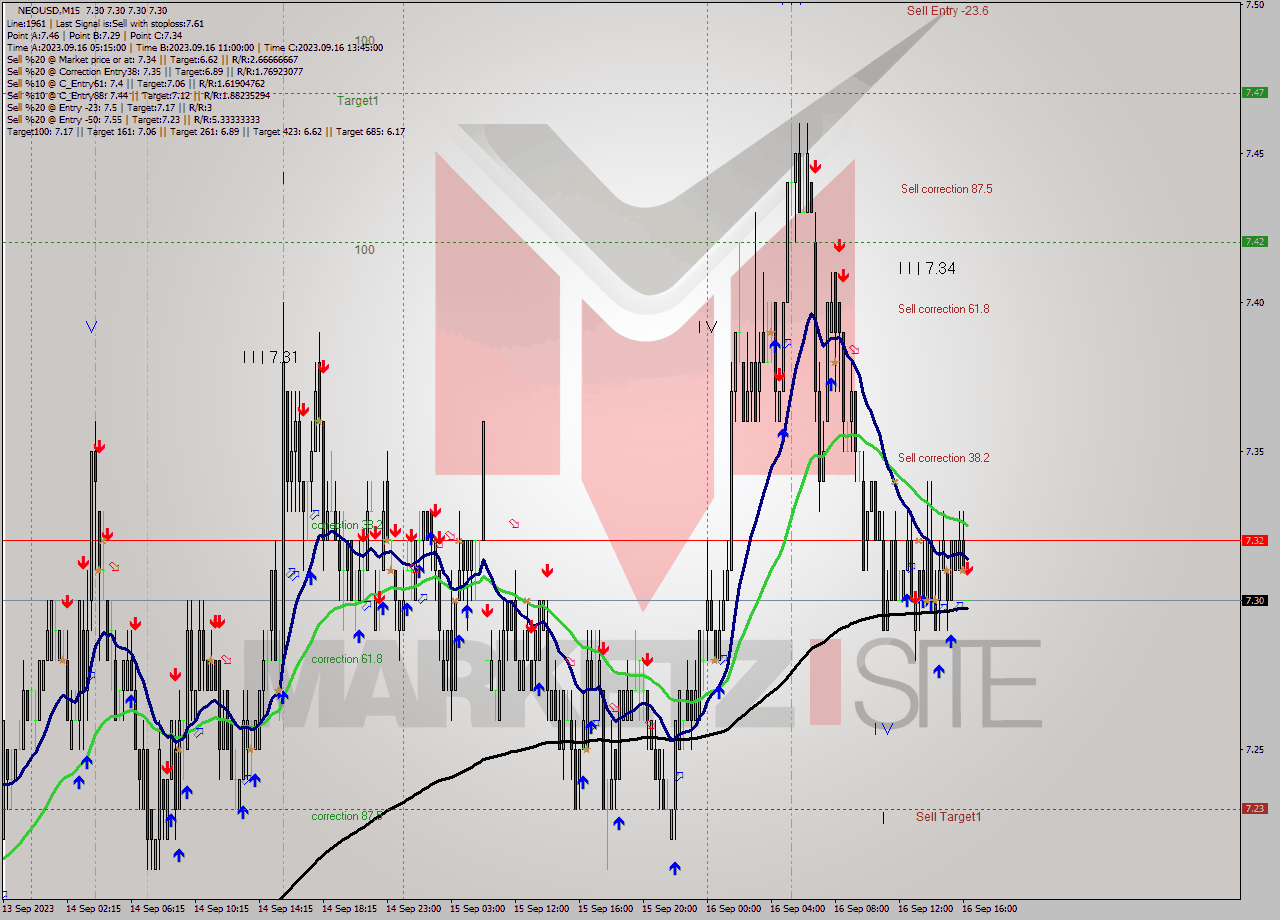This screenshot has width=1280, height=920.
Task: Click the '14 Sep 06:15' time axis label
Action: [158, 909]
